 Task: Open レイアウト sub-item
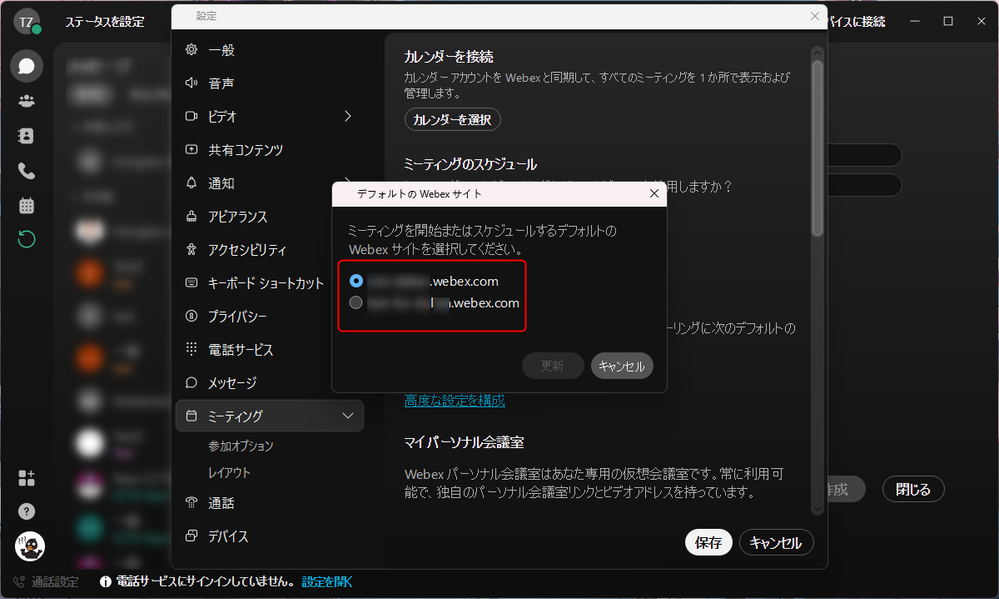[229, 473]
